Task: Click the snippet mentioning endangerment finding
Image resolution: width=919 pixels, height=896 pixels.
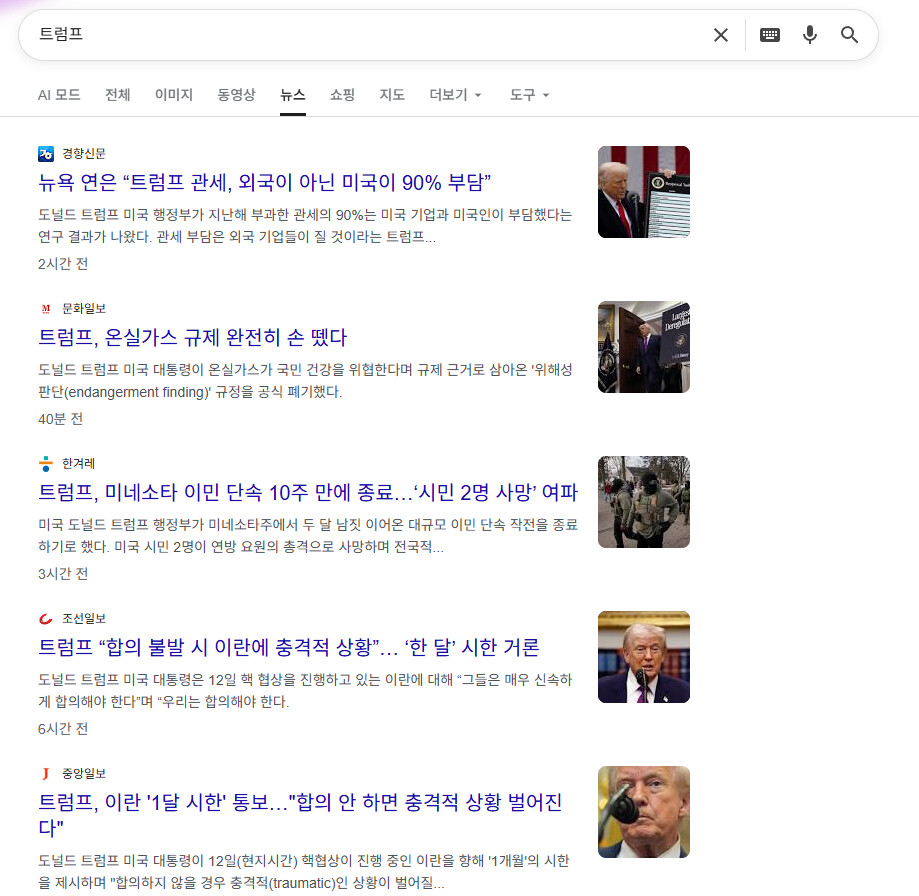Action: 305,381
